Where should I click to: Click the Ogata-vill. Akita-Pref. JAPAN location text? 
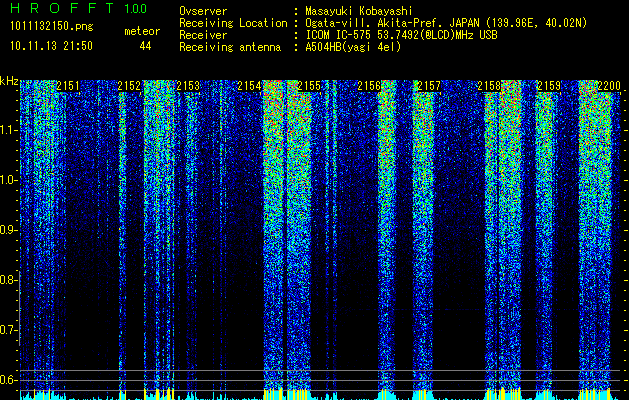[446, 23]
